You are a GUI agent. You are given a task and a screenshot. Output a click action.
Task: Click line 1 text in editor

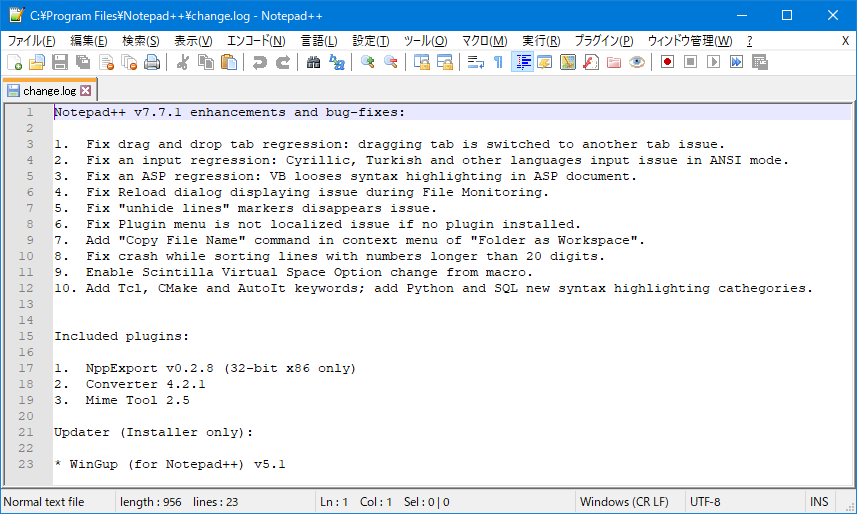click(x=229, y=112)
